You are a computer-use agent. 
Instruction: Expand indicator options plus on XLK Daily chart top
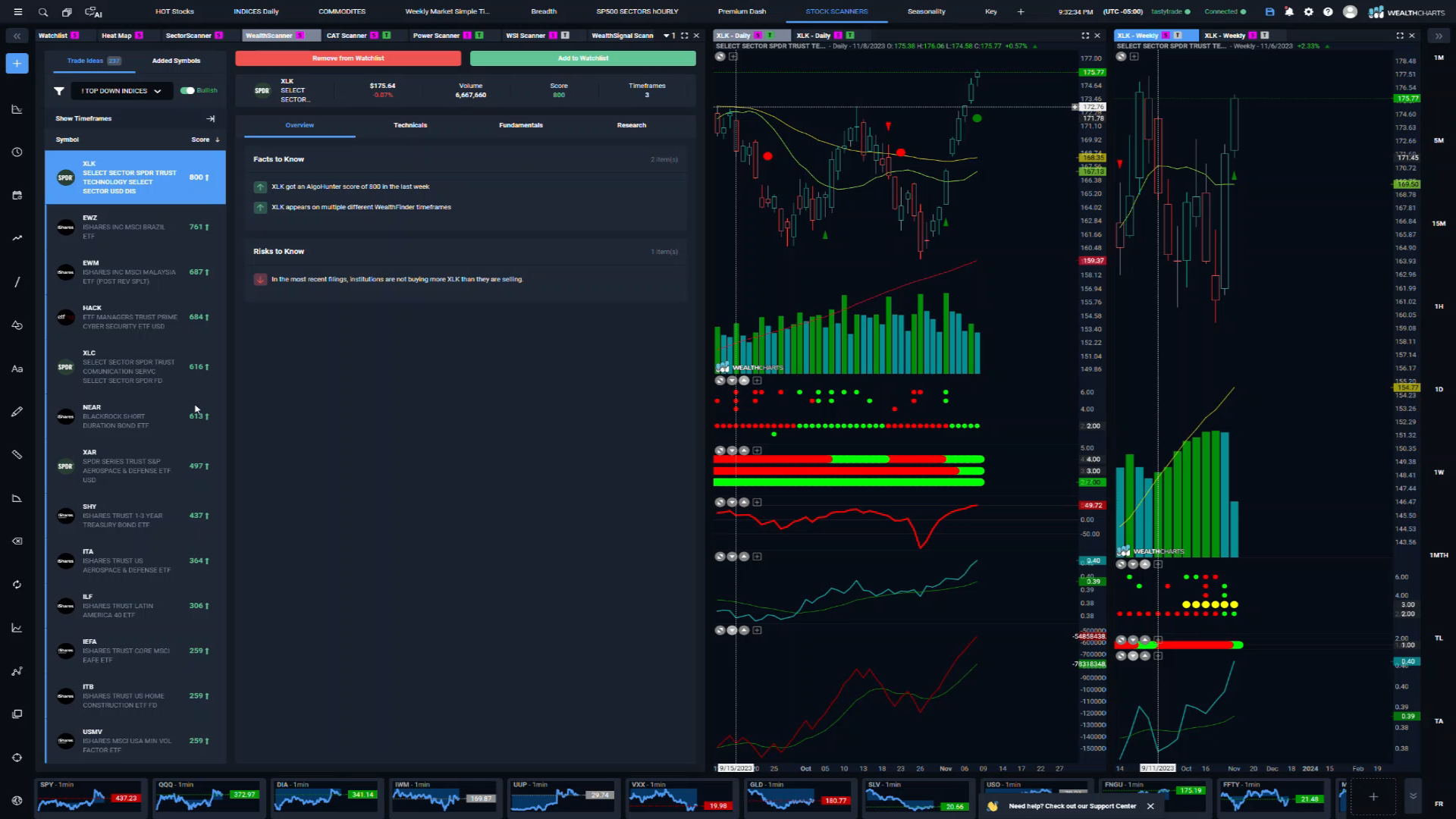733,57
